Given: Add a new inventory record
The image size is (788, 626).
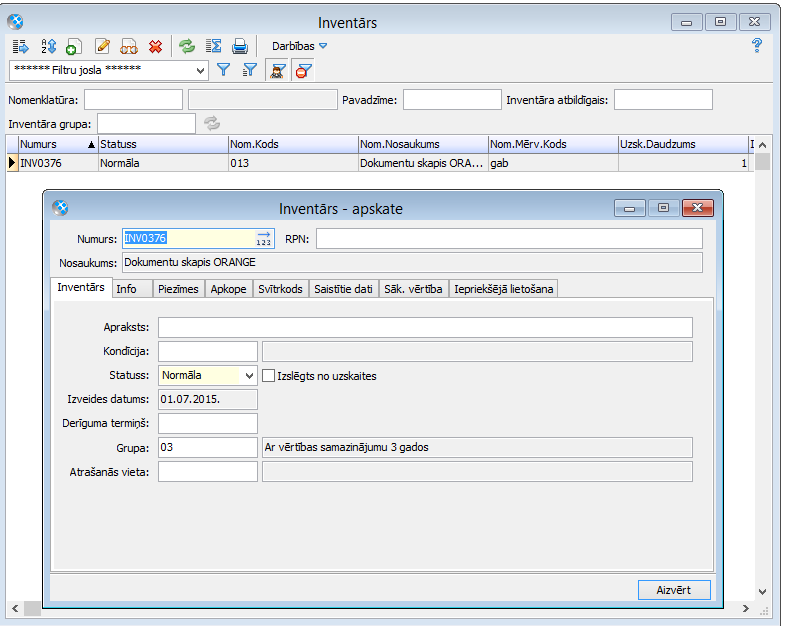Looking at the screenshot, I should tap(74, 46).
